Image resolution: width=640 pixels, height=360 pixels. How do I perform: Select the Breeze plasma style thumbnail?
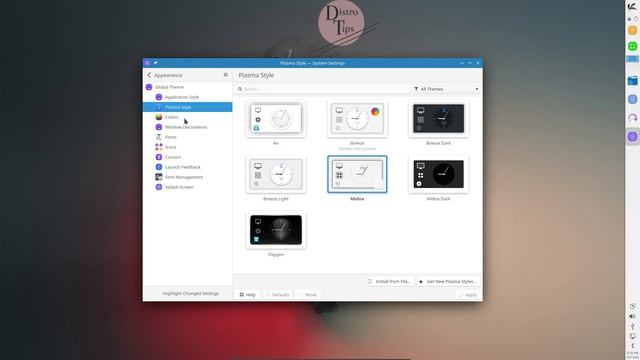click(357, 119)
